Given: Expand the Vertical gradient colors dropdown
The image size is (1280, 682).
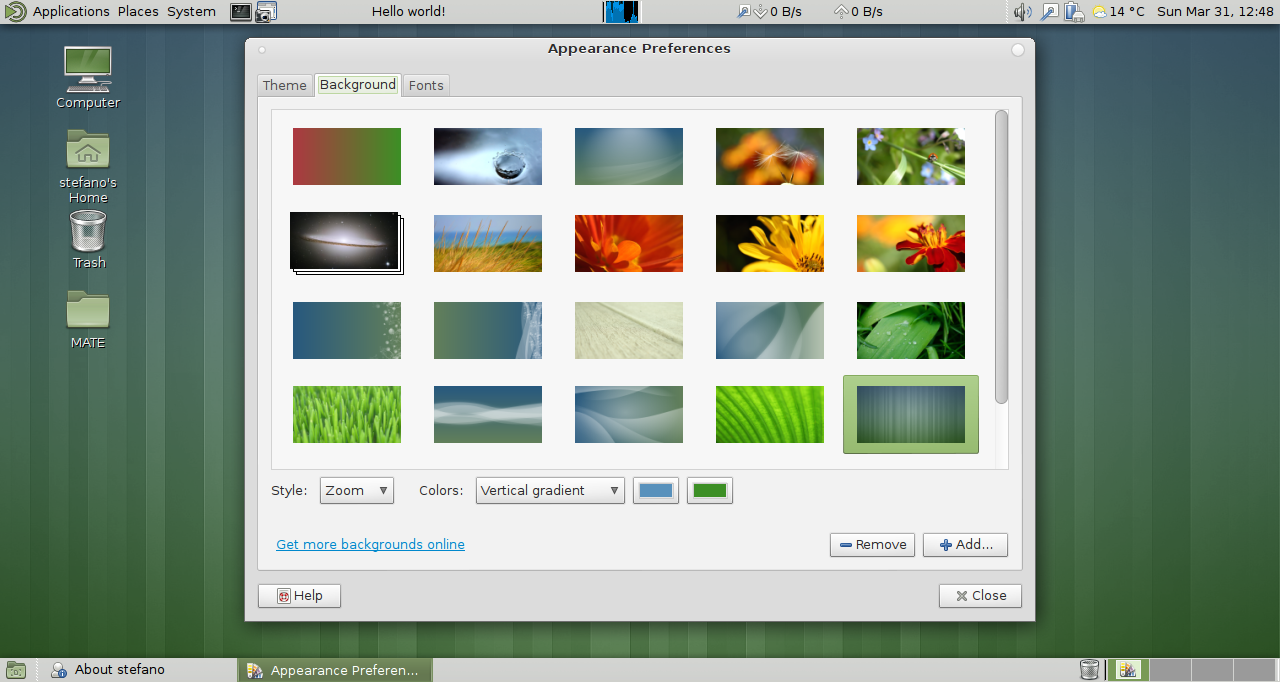Looking at the screenshot, I should point(550,491).
